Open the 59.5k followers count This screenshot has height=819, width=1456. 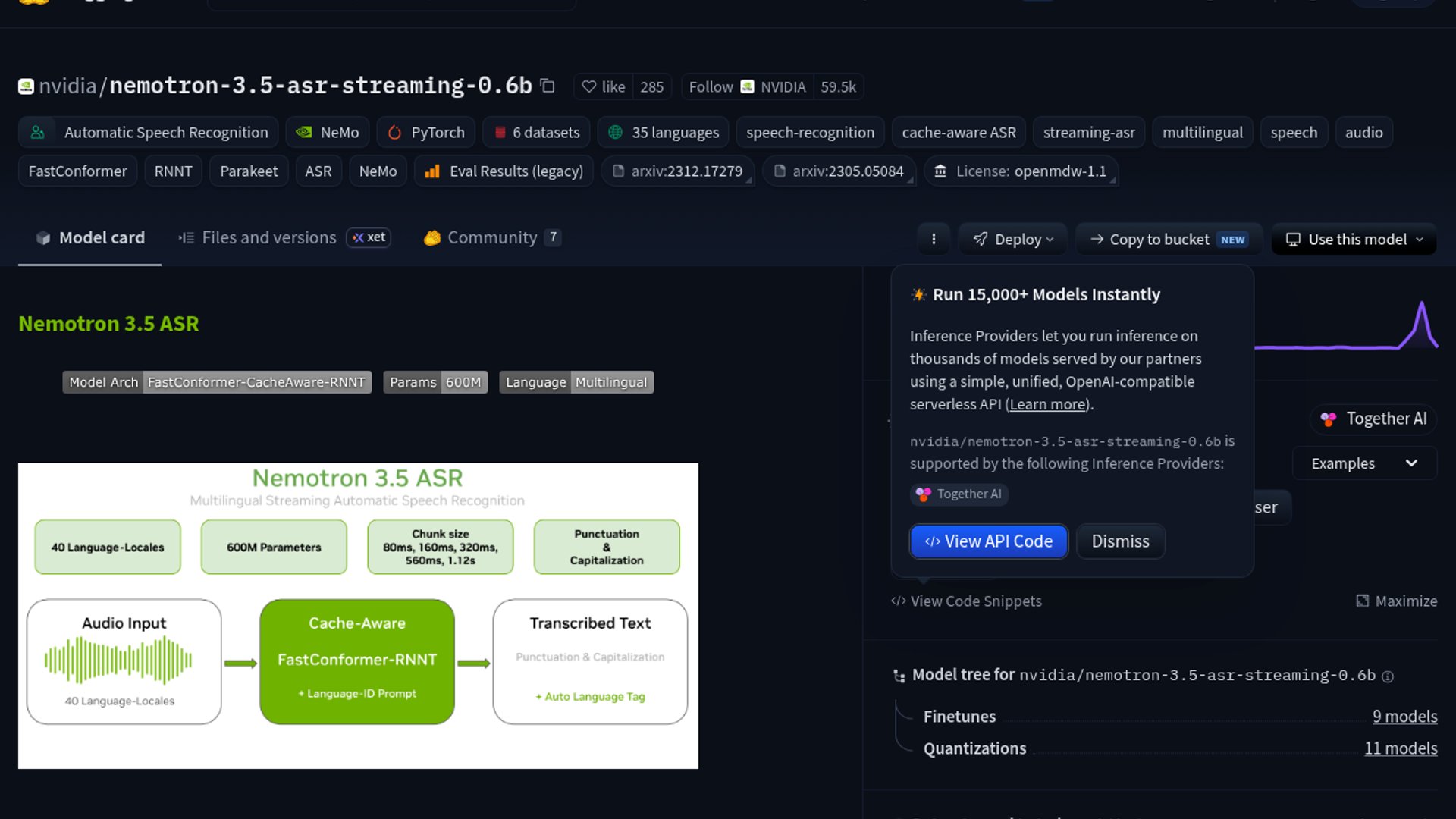[x=838, y=86]
